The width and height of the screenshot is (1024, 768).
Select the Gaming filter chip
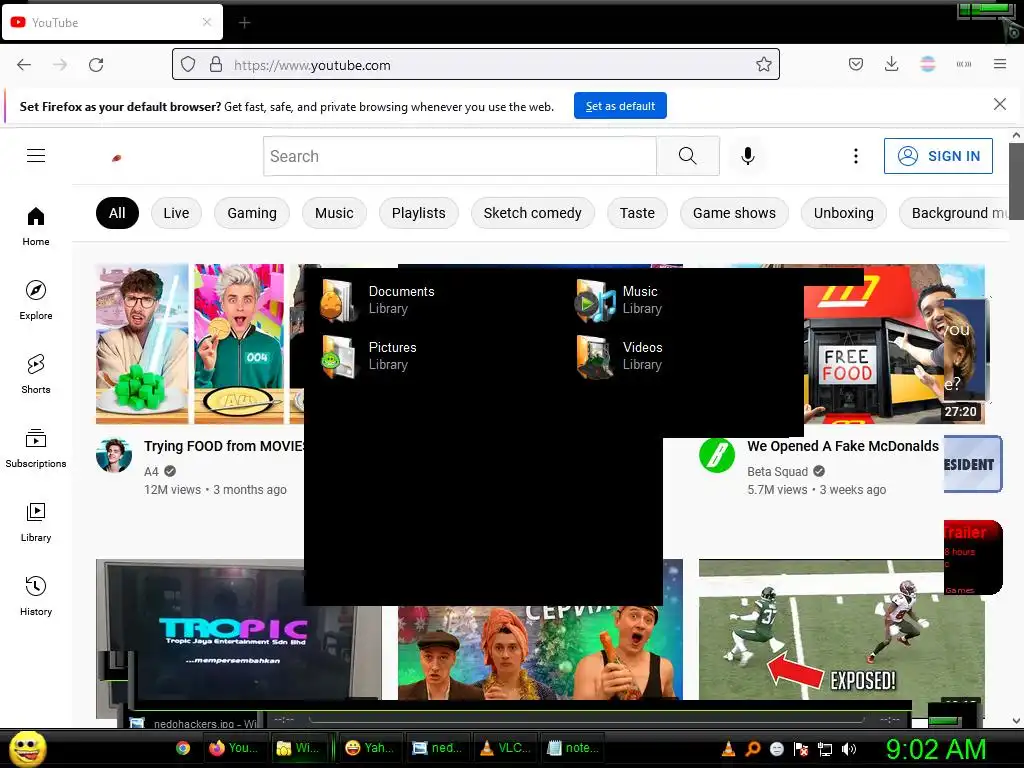pos(252,213)
